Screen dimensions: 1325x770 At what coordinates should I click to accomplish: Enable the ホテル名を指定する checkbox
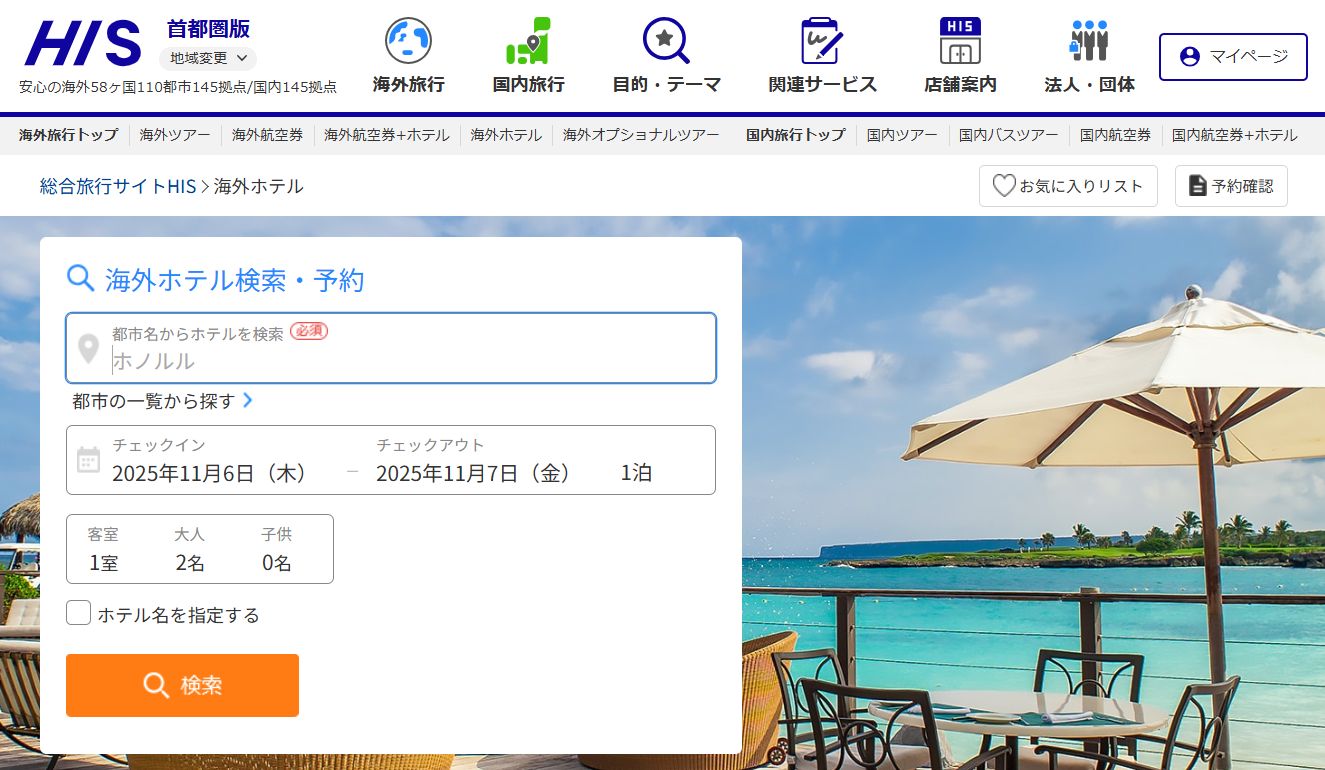point(79,613)
